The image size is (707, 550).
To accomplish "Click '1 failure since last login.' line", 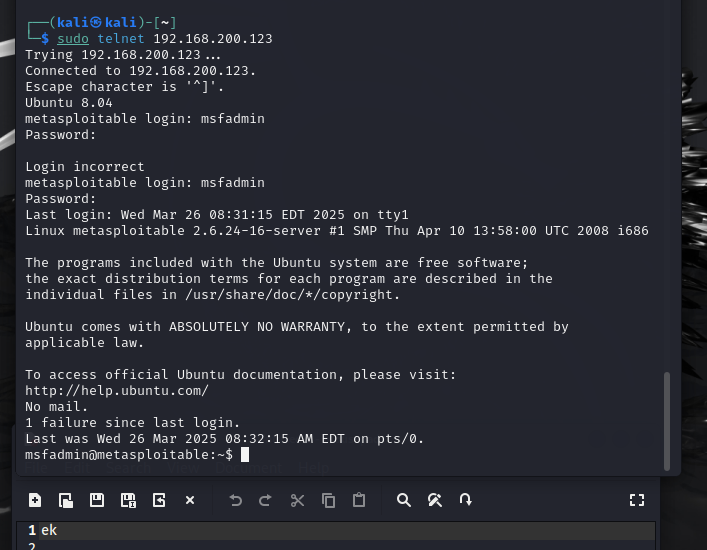I will point(133,423).
